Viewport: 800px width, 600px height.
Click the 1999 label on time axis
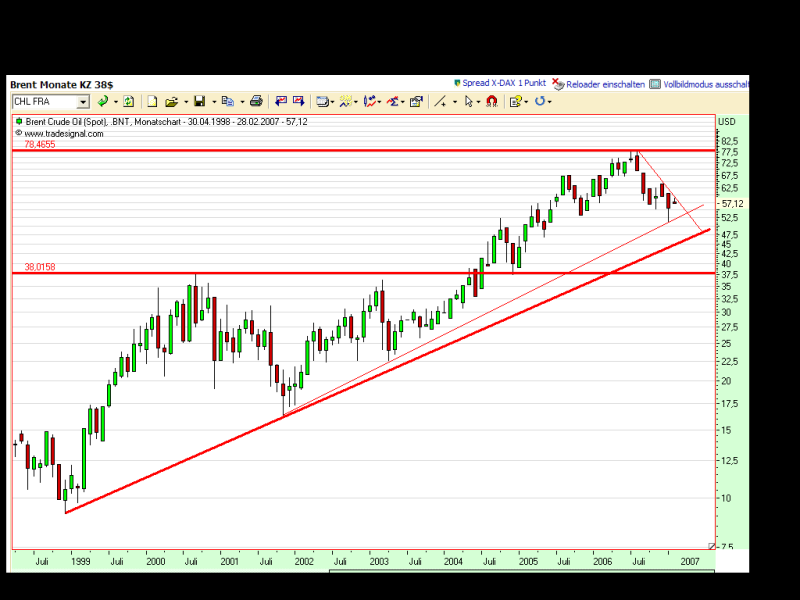(x=81, y=562)
